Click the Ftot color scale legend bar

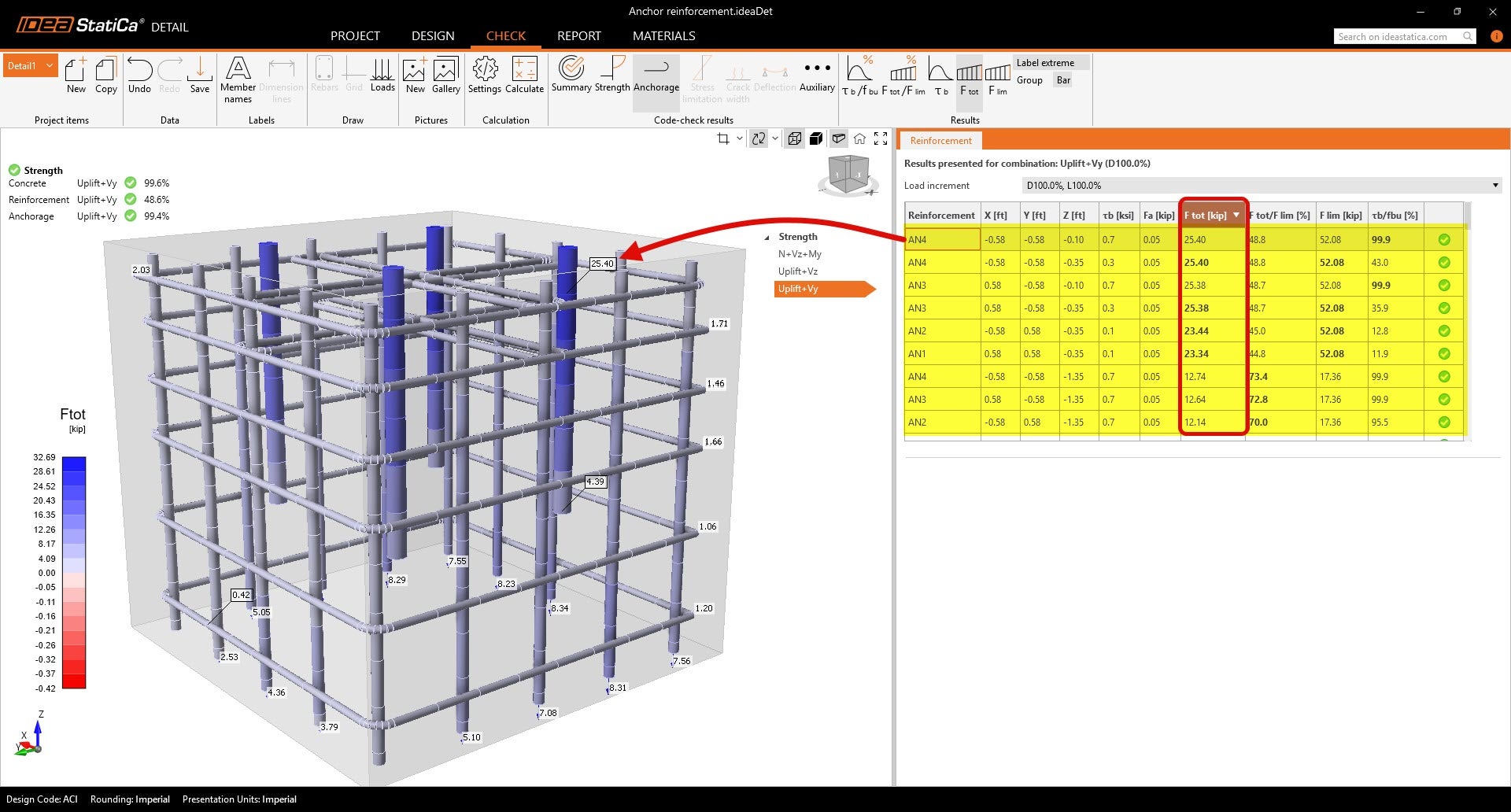tap(73, 572)
